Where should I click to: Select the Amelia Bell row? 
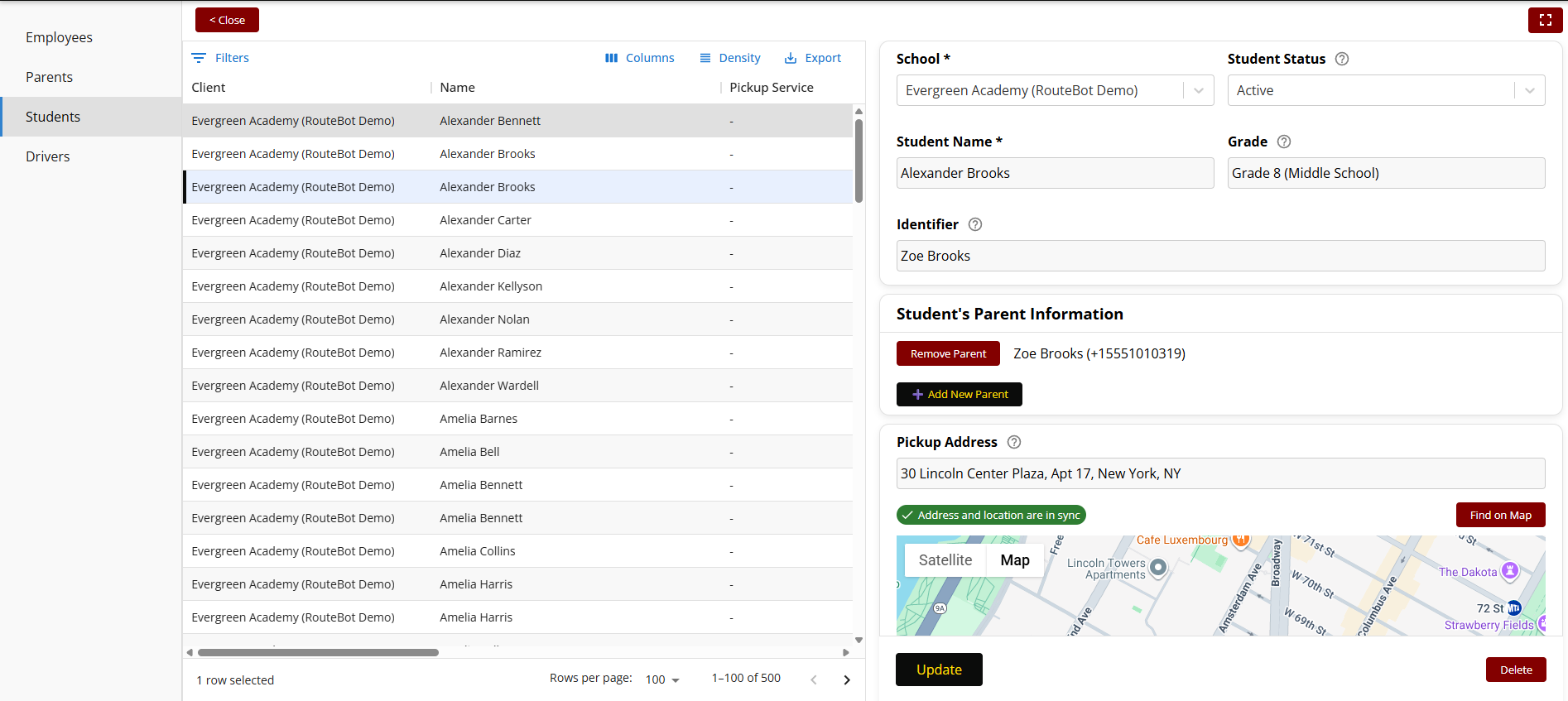(517, 452)
